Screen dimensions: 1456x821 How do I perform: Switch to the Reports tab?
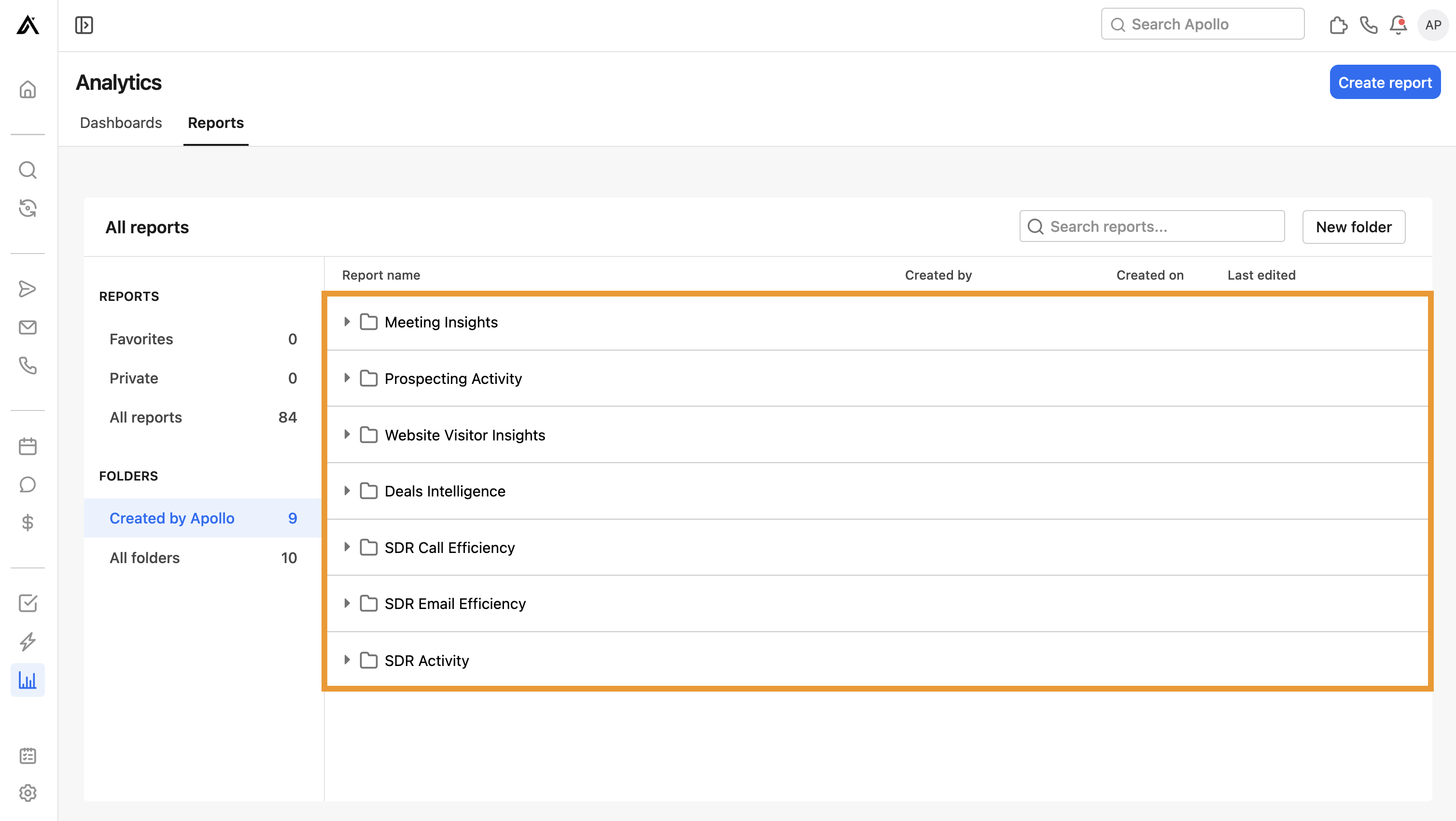pos(215,123)
